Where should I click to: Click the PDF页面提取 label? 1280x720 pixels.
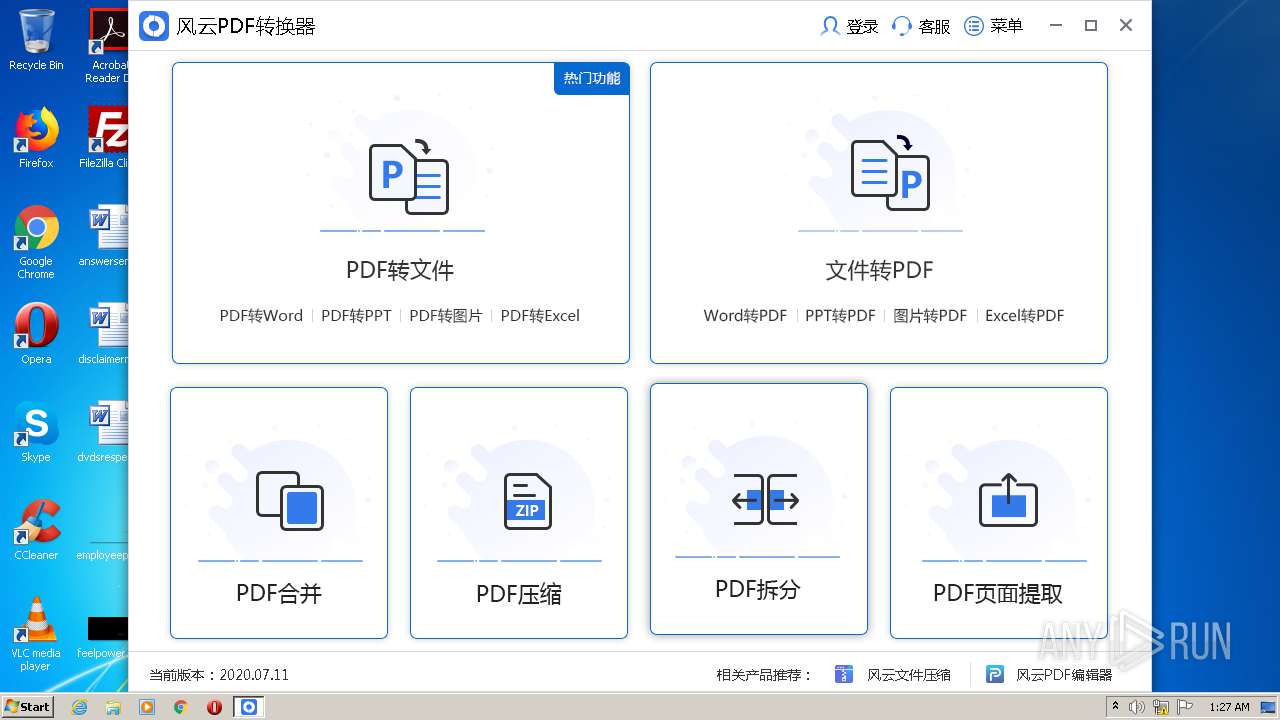[x=998, y=594]
